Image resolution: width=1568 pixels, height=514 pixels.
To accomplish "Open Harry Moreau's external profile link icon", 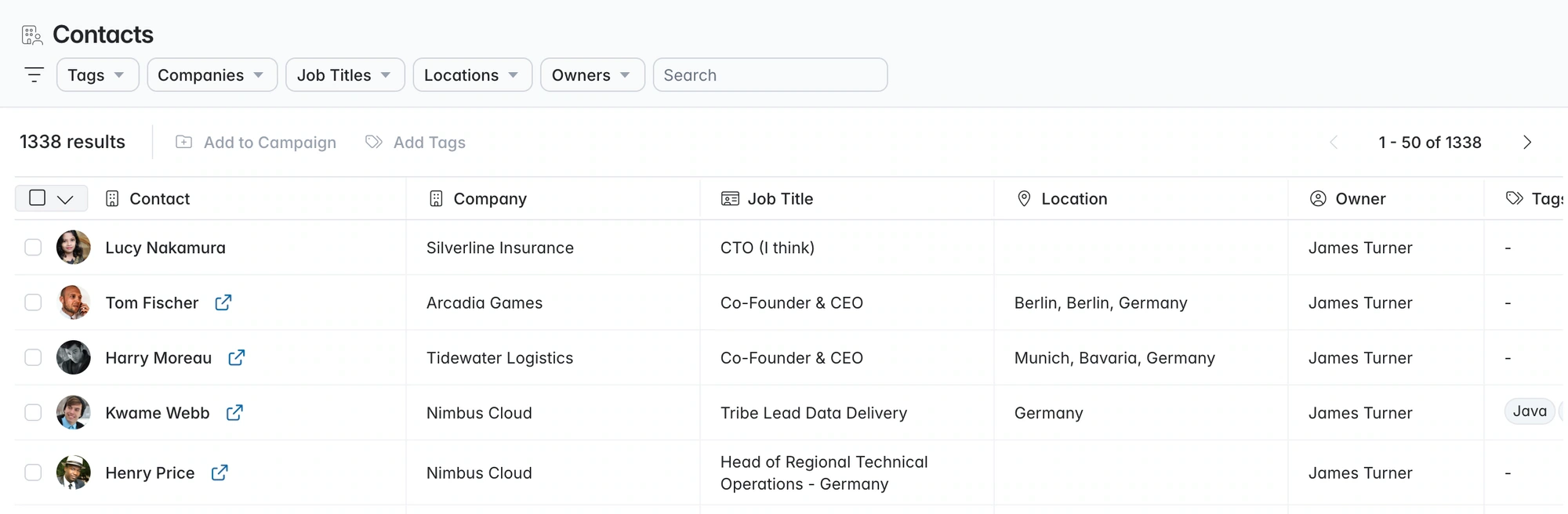I will tap(237, 357).
